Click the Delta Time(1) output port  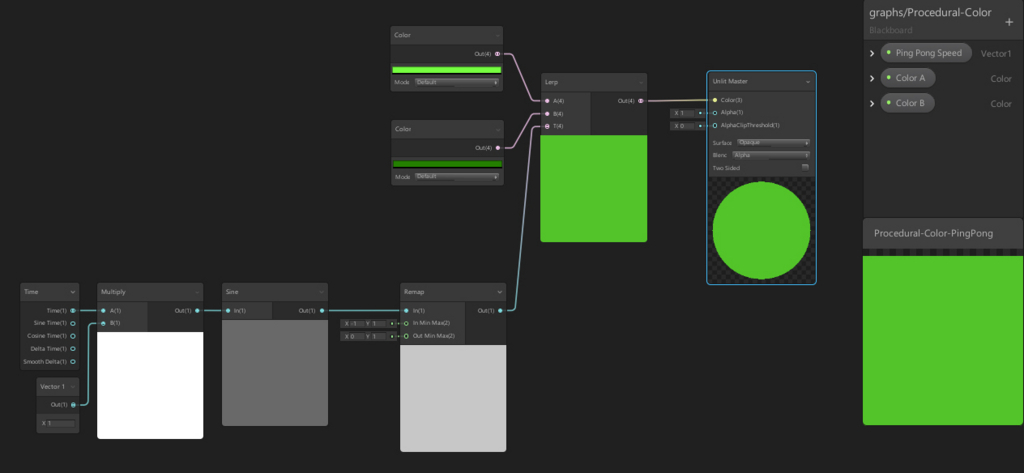click(x=72, y=349)
